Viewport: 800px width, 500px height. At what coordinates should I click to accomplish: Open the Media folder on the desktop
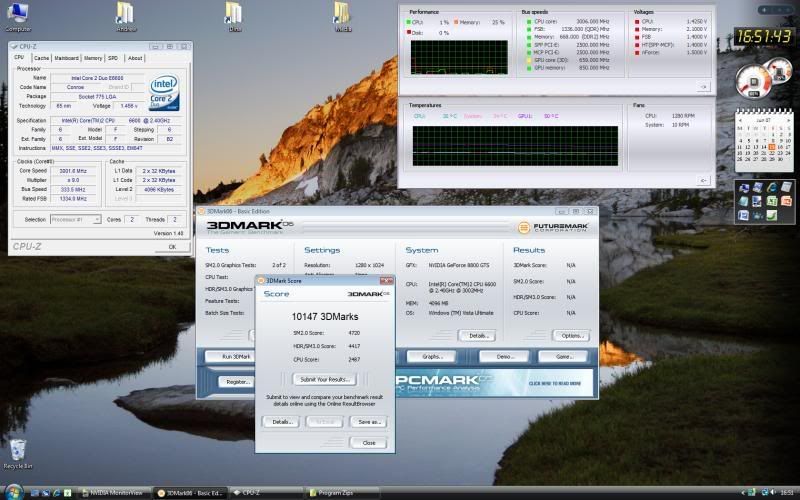(343, 15)
